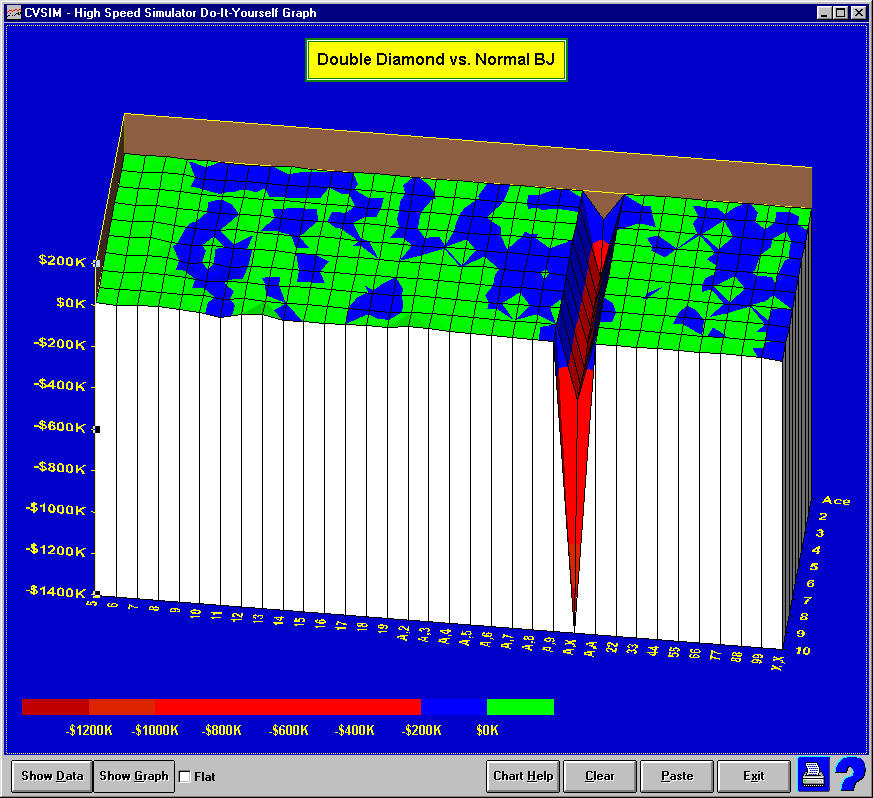The height and width of the screenshot is (798, 873).
Task: Select the dark red -$1200K legend swatch
Action: pos(55,707)
